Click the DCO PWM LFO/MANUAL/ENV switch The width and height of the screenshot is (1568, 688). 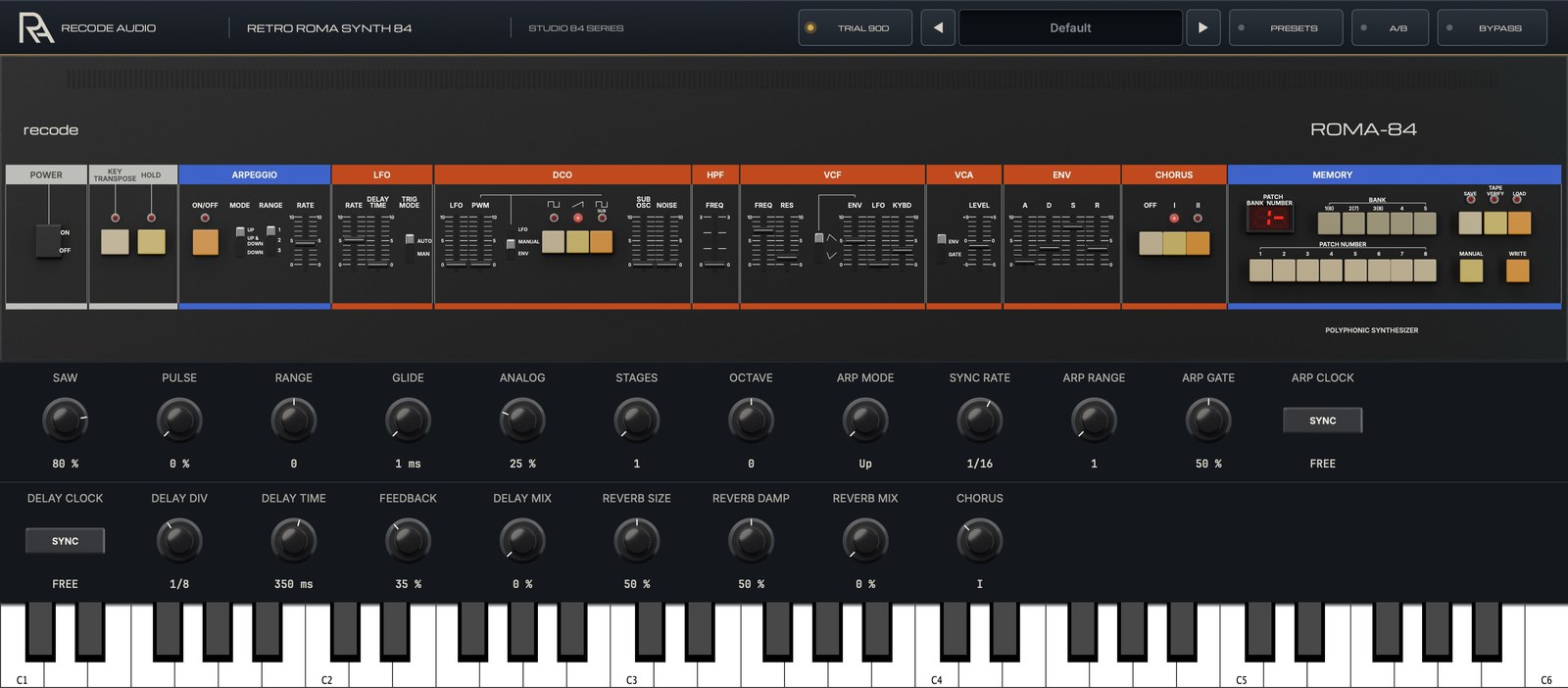[511, 244]
